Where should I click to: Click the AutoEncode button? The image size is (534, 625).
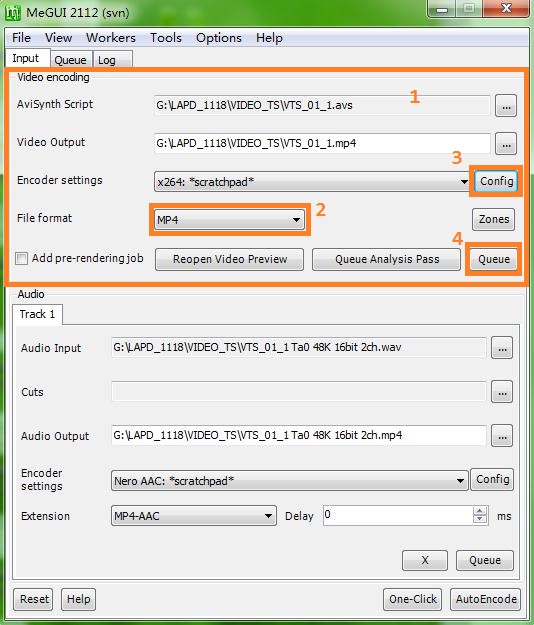(x=486, y=599)
